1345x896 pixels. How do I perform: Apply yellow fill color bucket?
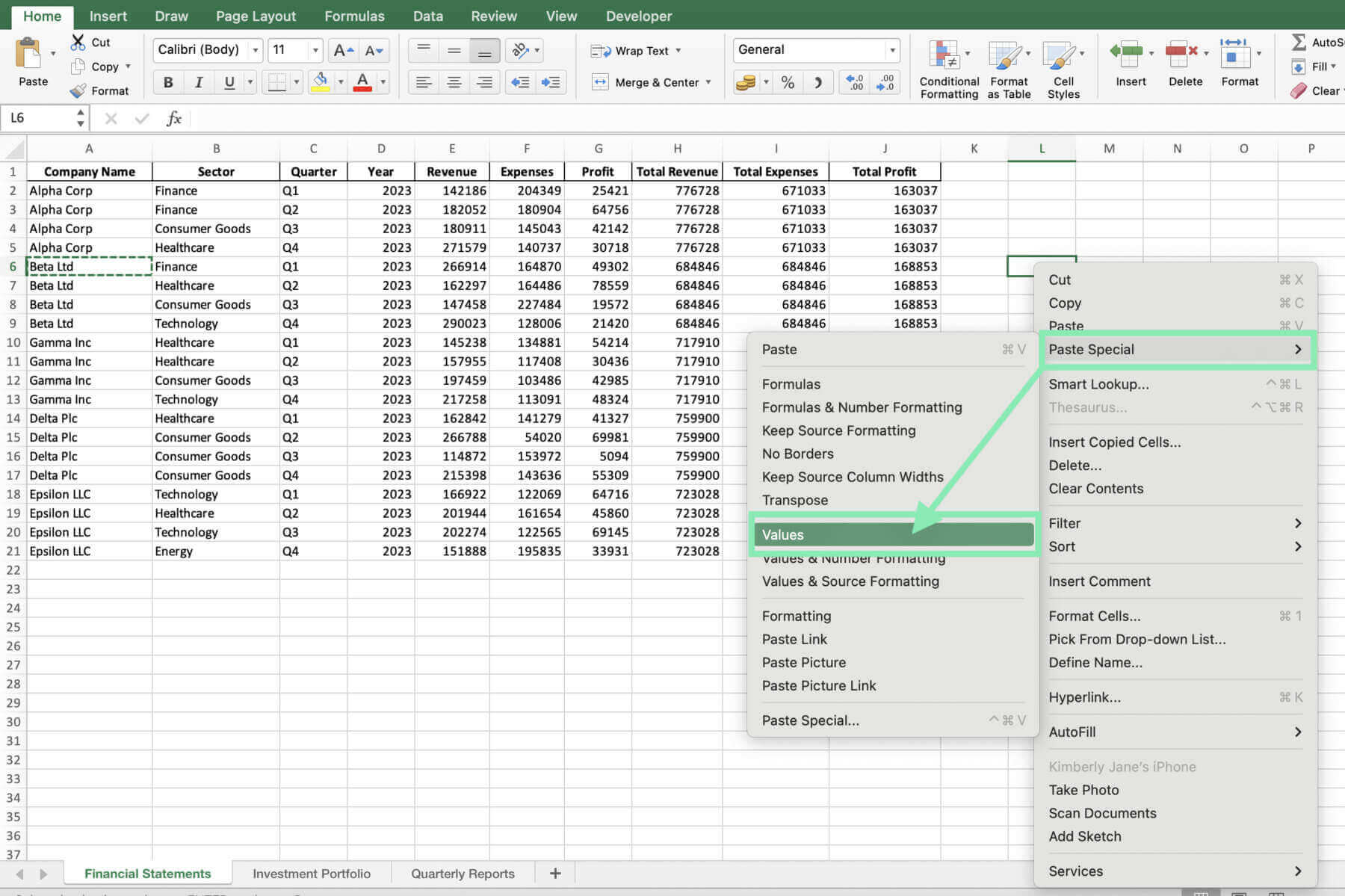coord(321,82)
